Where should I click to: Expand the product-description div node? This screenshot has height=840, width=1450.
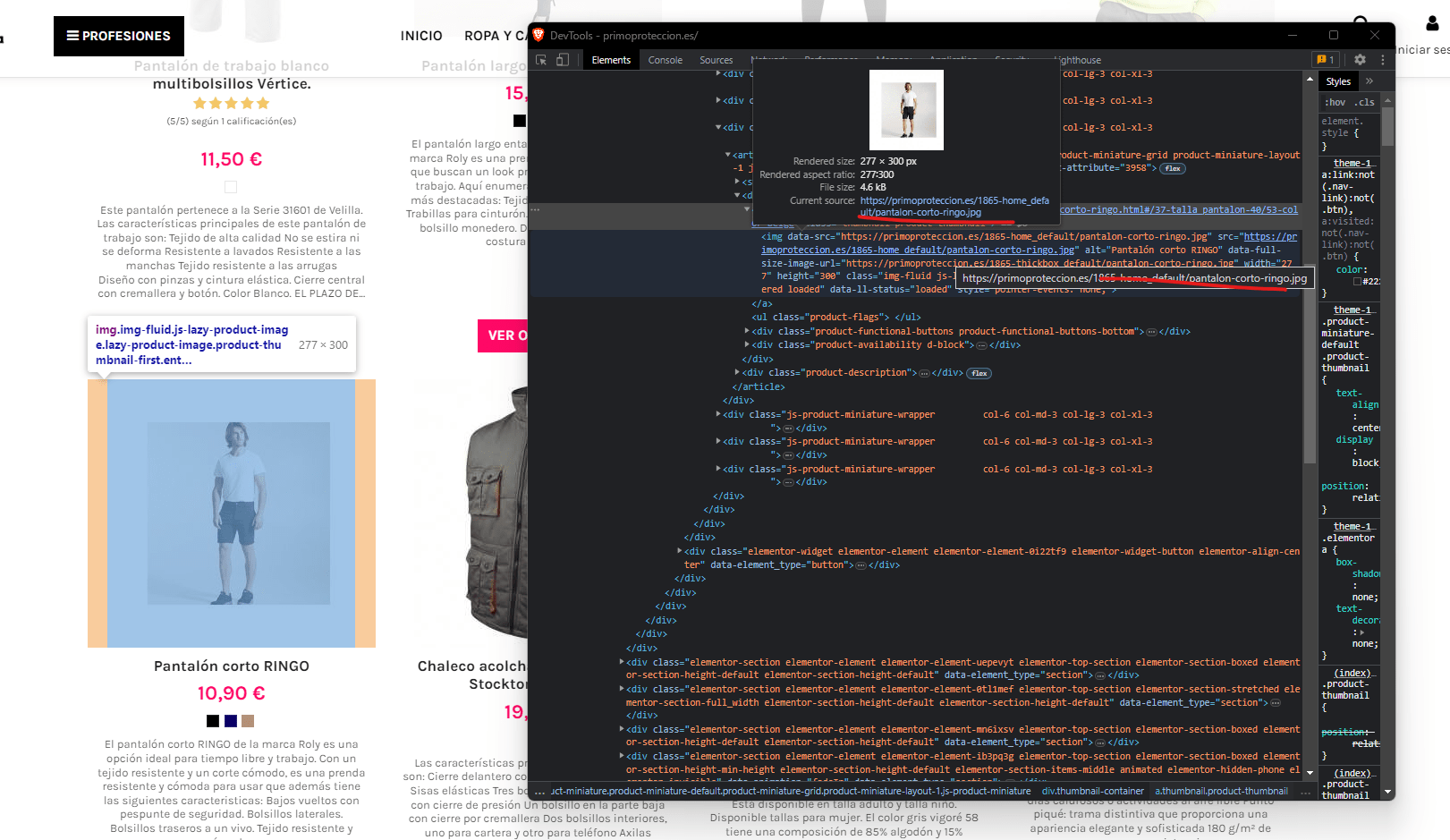[x=737, y=372]
